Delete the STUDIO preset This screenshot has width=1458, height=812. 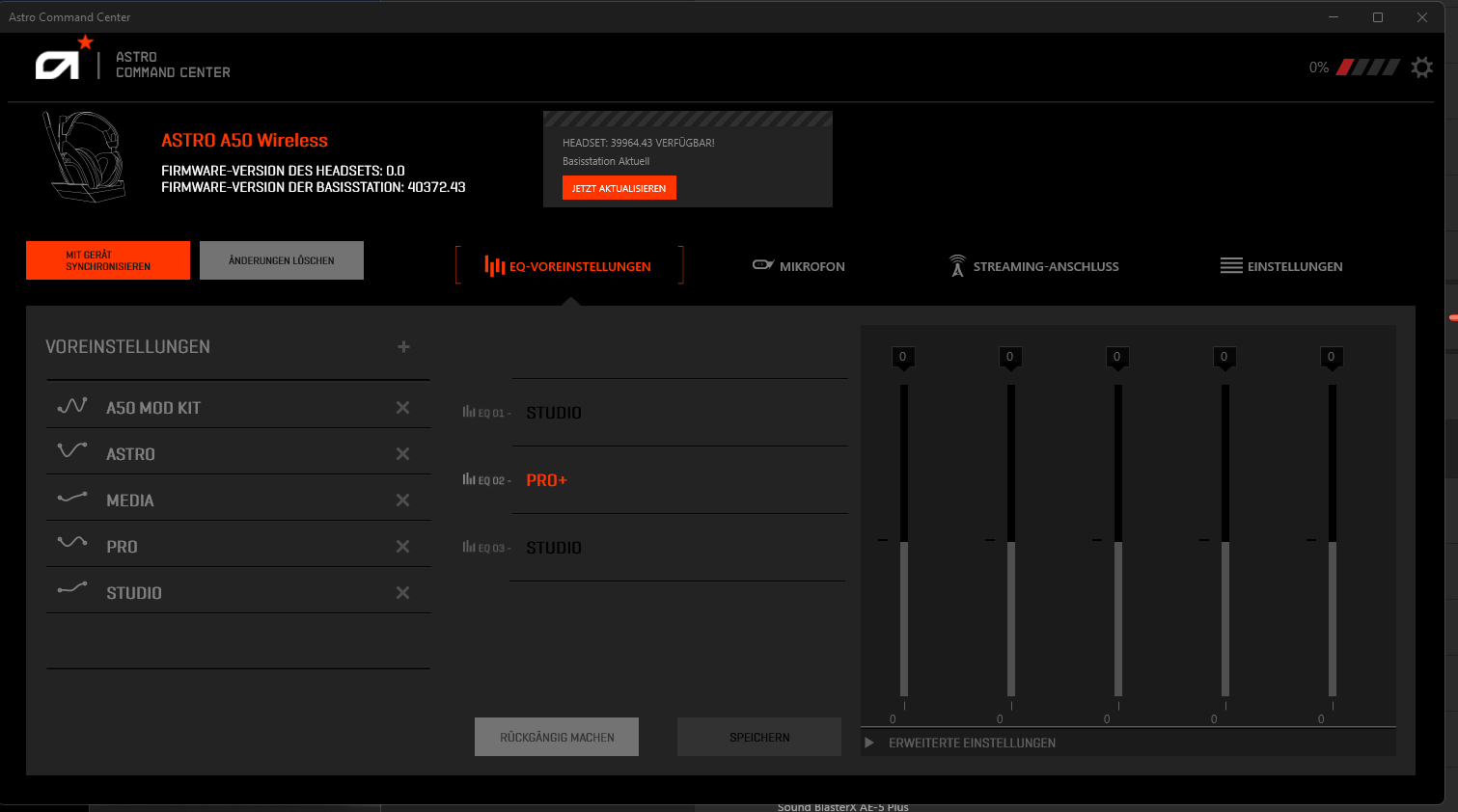[x=402, y=593]
